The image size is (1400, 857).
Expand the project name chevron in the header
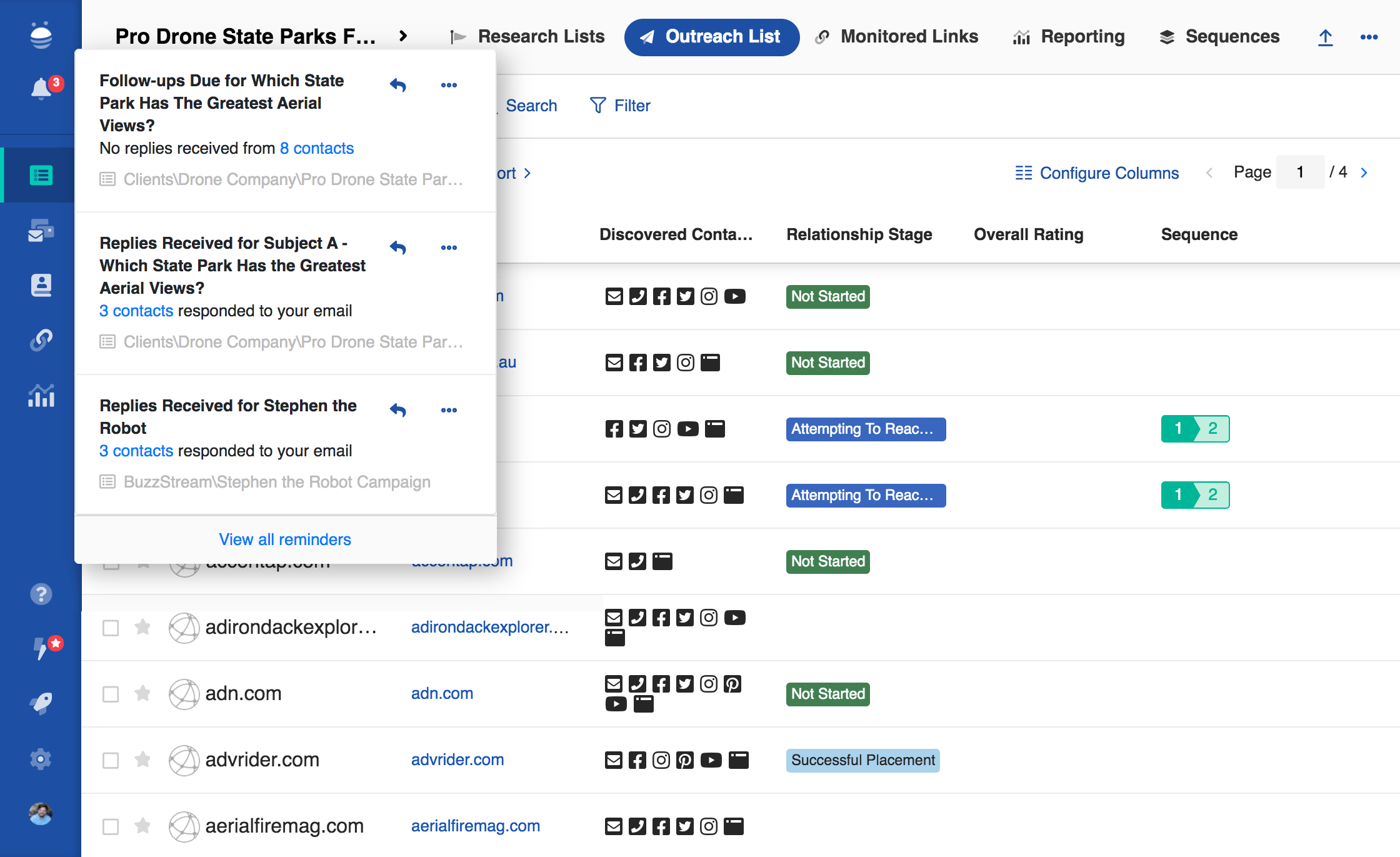[403, 36]
